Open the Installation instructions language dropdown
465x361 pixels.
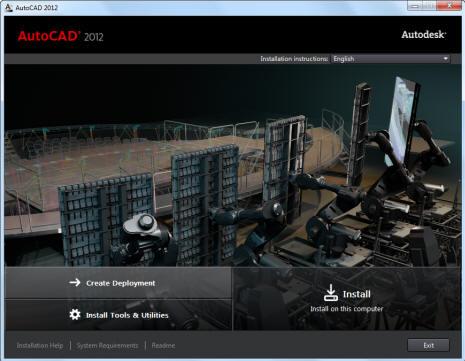click(390, 59)
